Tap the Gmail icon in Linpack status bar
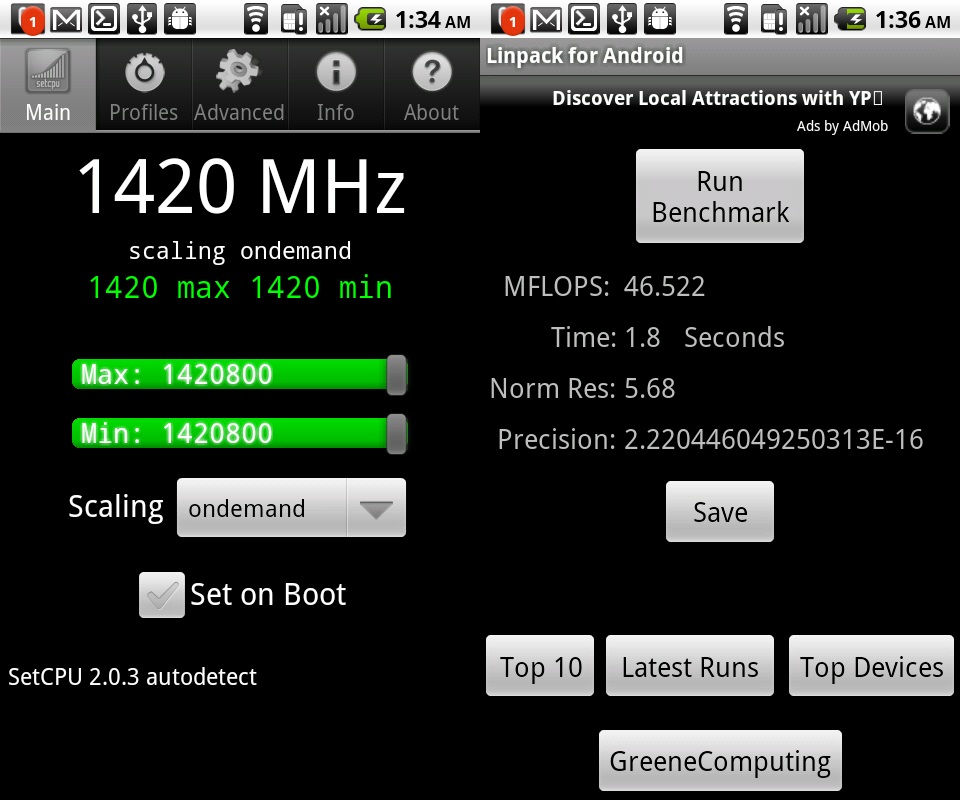 click(x=546, y=20)
